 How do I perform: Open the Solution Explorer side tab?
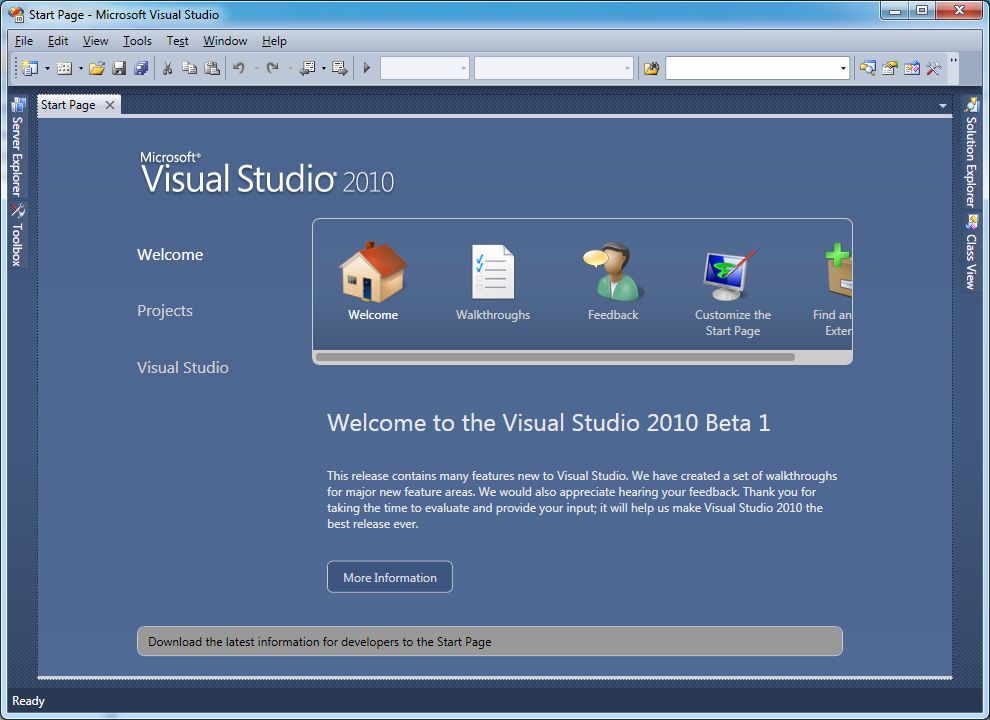click(971, 152)
